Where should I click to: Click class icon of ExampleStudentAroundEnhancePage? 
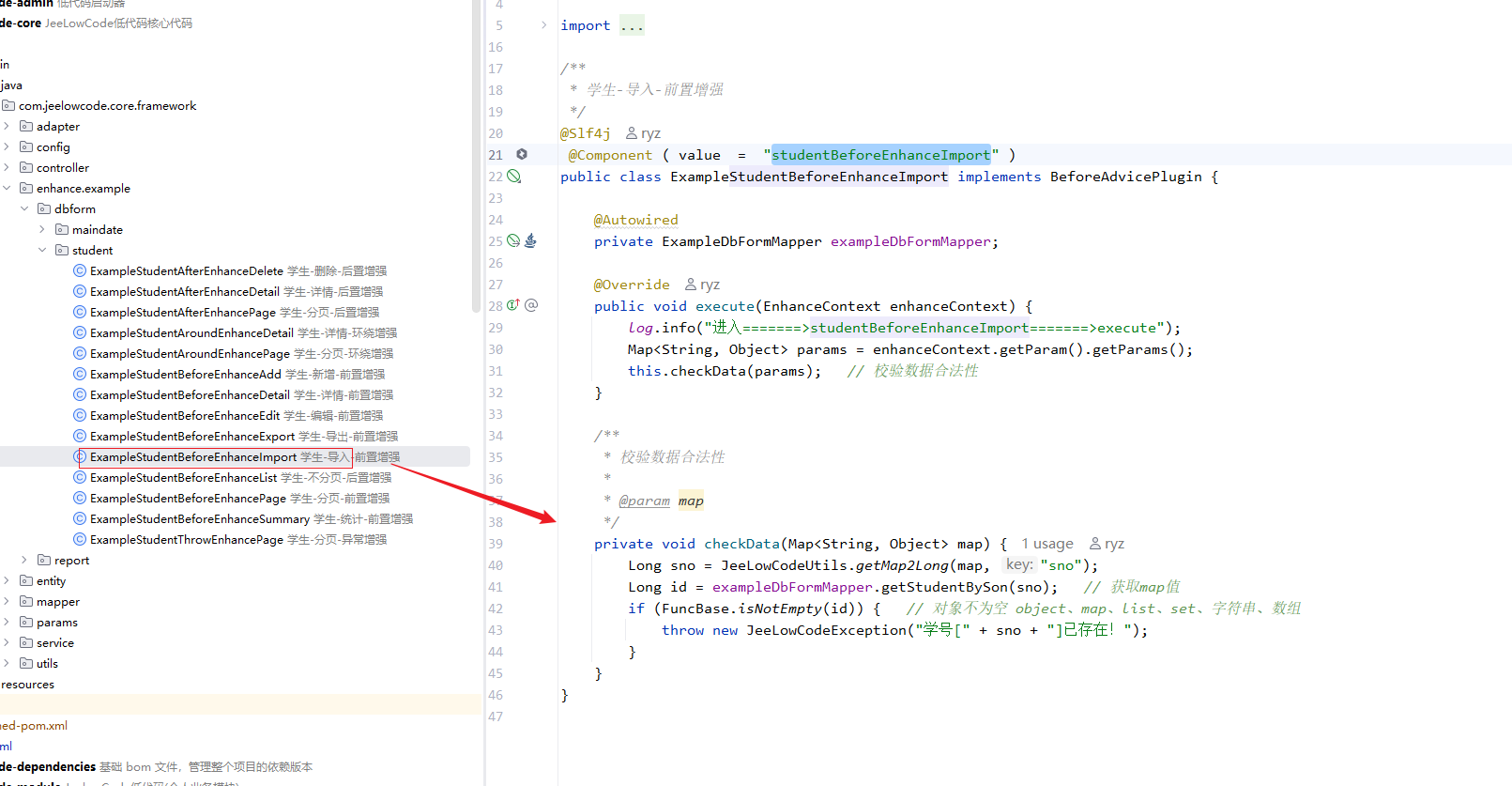(80, 353)
